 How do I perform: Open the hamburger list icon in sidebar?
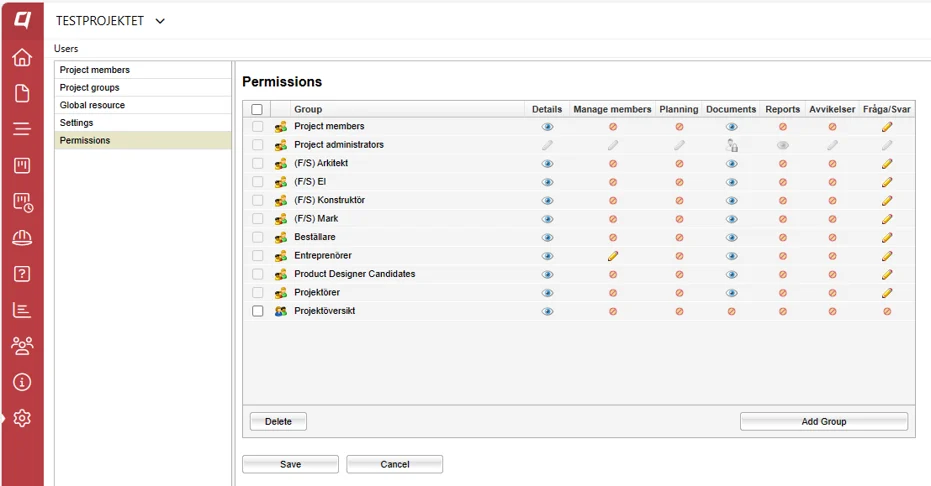coord(22,129)
